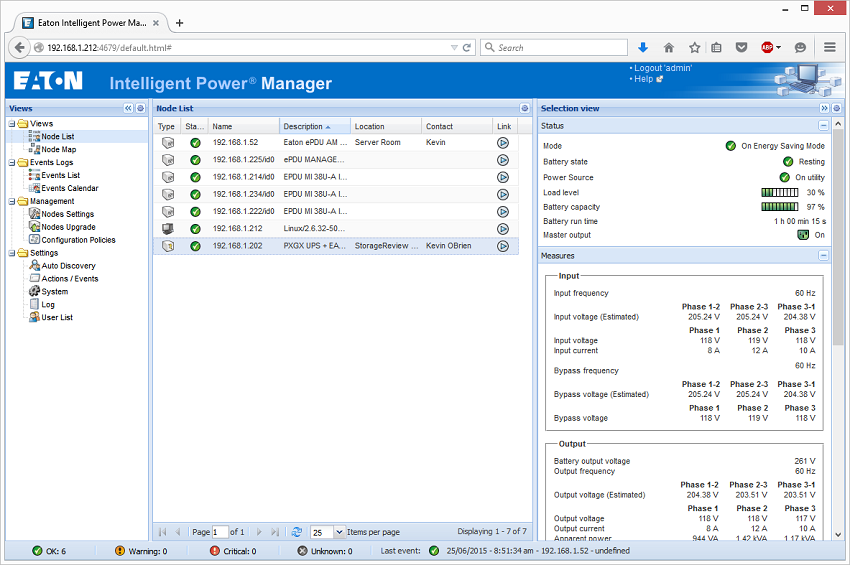850x565 pixels.
Task: Click browser back button
Action: (x=20, y=48)
